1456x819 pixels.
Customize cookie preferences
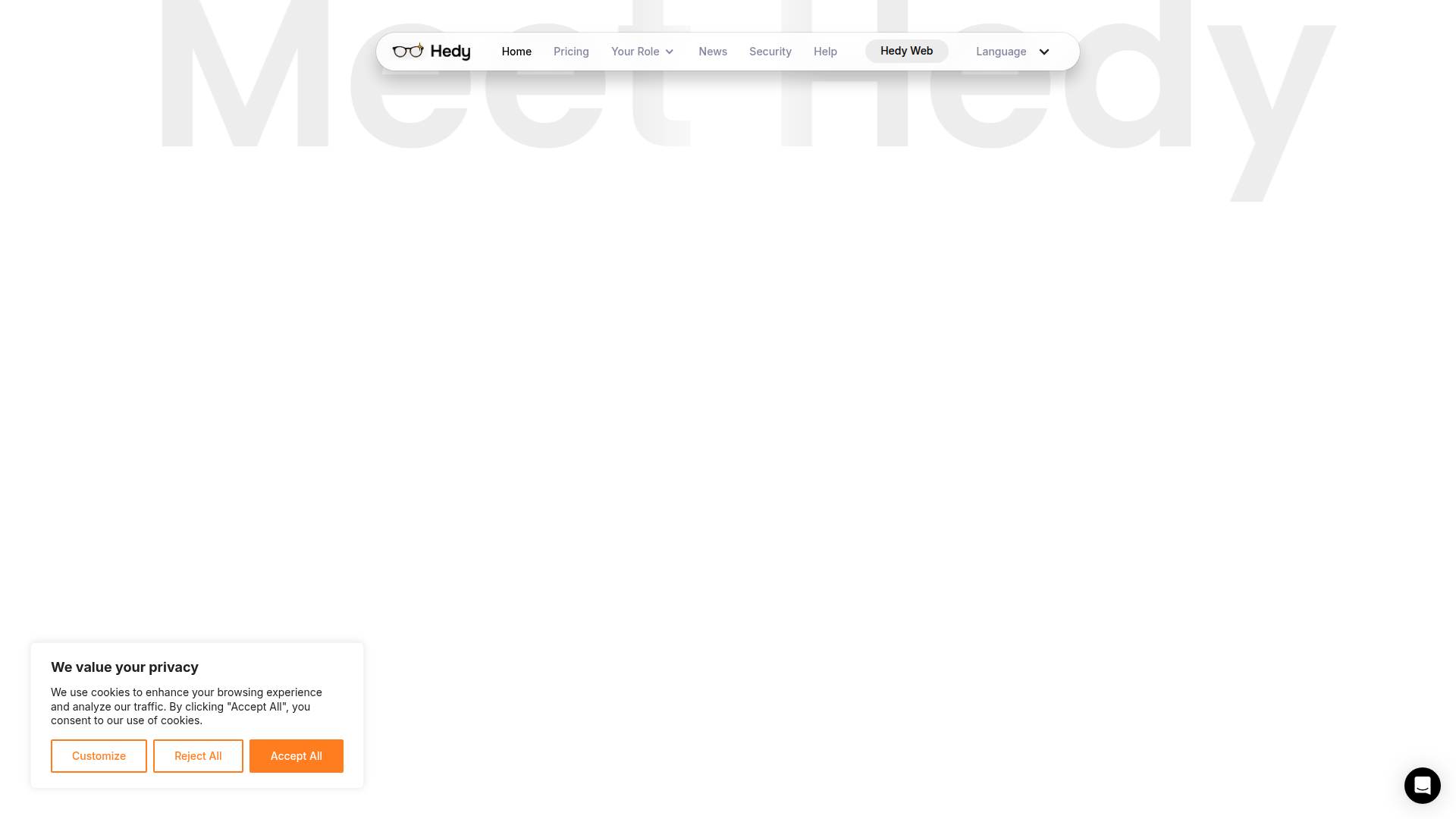(99, 756)
